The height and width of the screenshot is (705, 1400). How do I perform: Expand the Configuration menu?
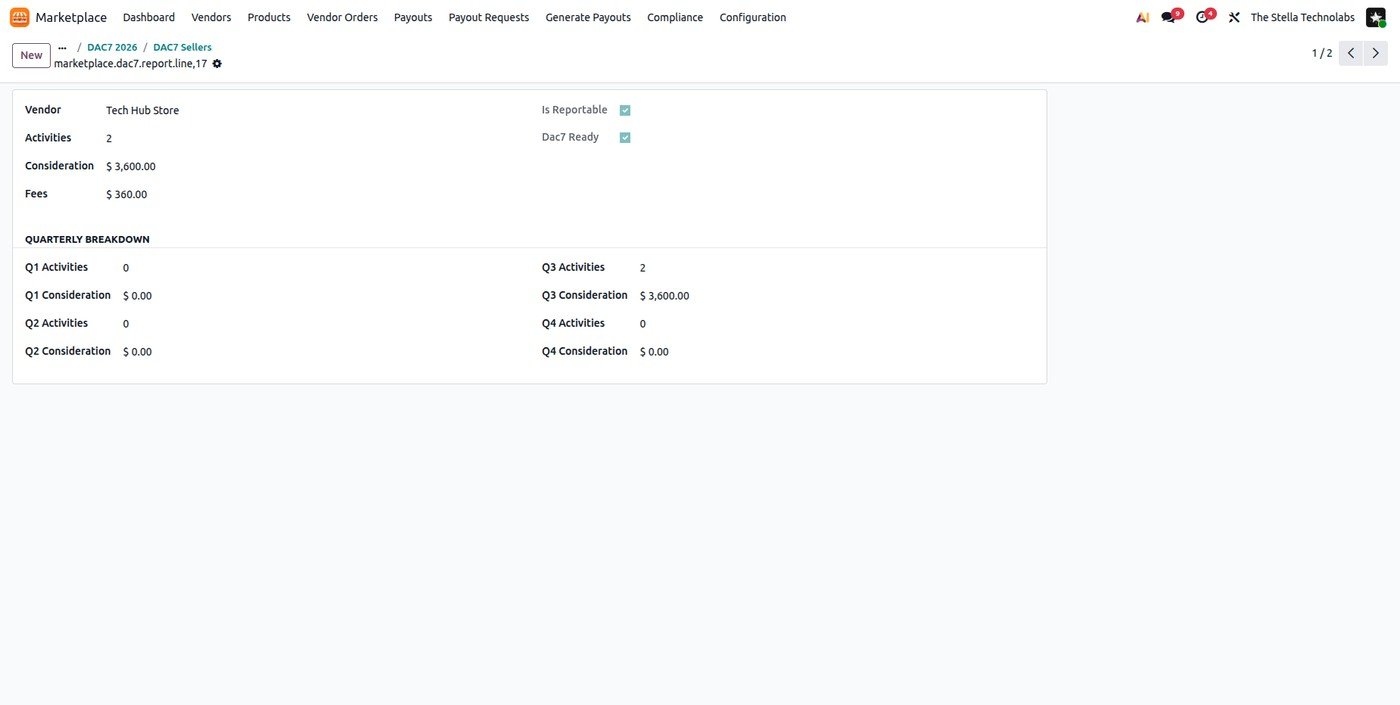coord(753,17)
